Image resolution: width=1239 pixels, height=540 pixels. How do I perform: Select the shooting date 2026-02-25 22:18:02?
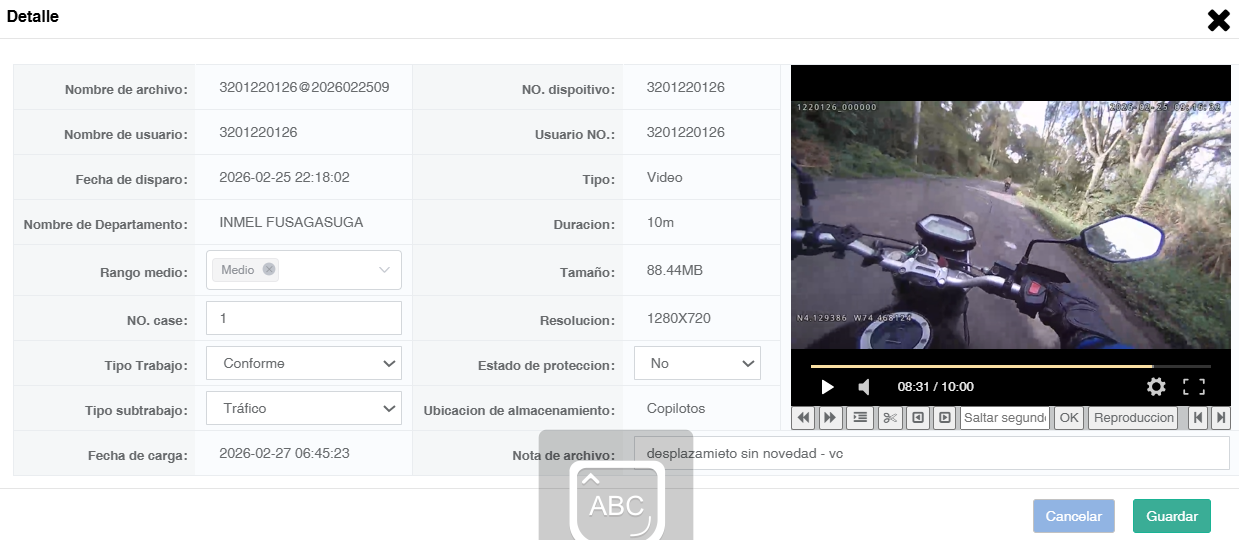(x=284, y=177)
